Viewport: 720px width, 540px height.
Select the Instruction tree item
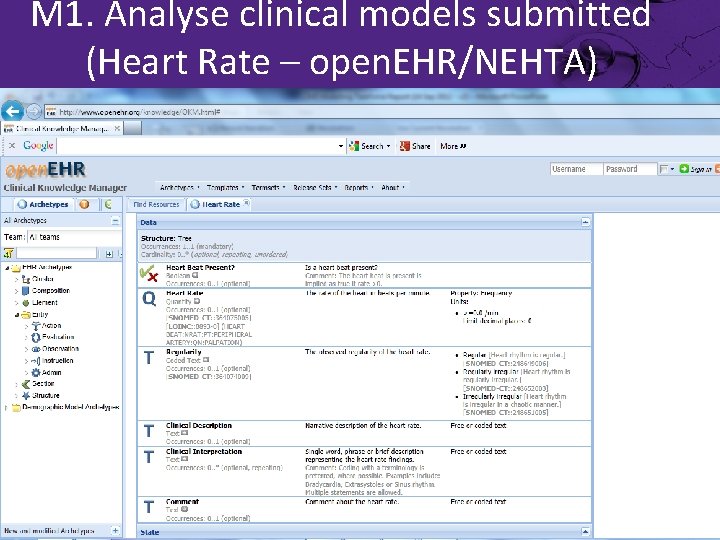point(57,361)
